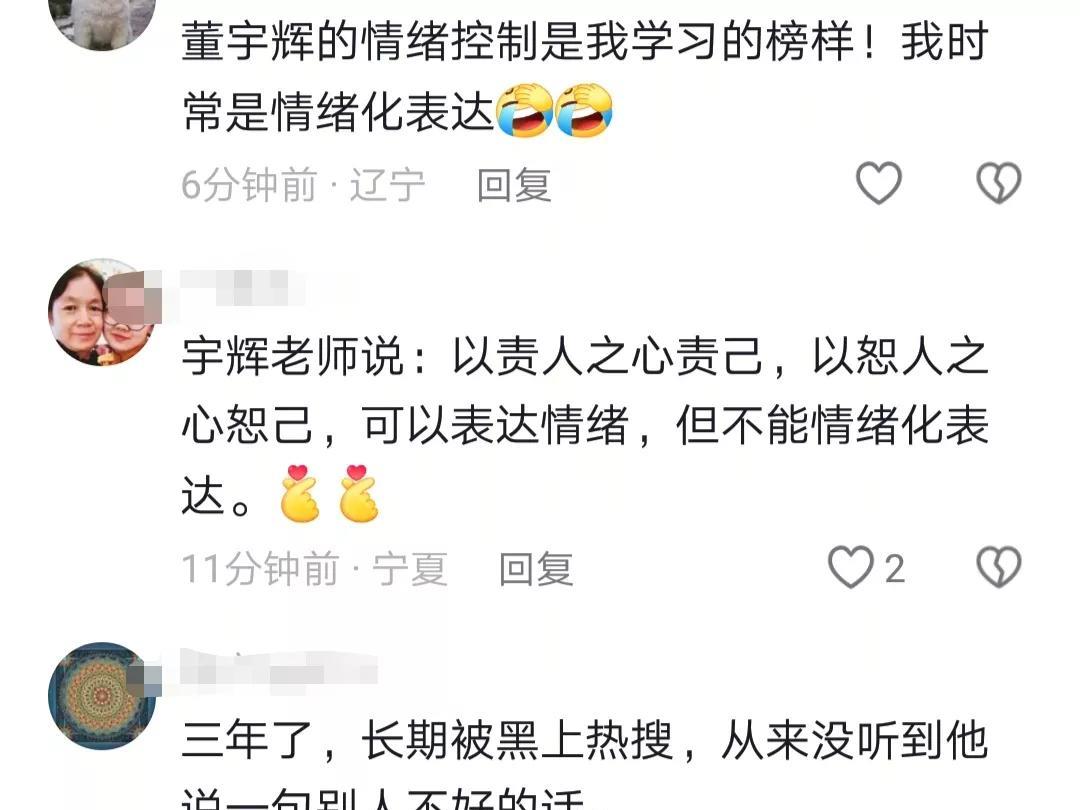This screenshot has height=810, width=1080.
Task: Open the top commenter's cat avatar
Action: pyautogui.click(x=102, y=21)
